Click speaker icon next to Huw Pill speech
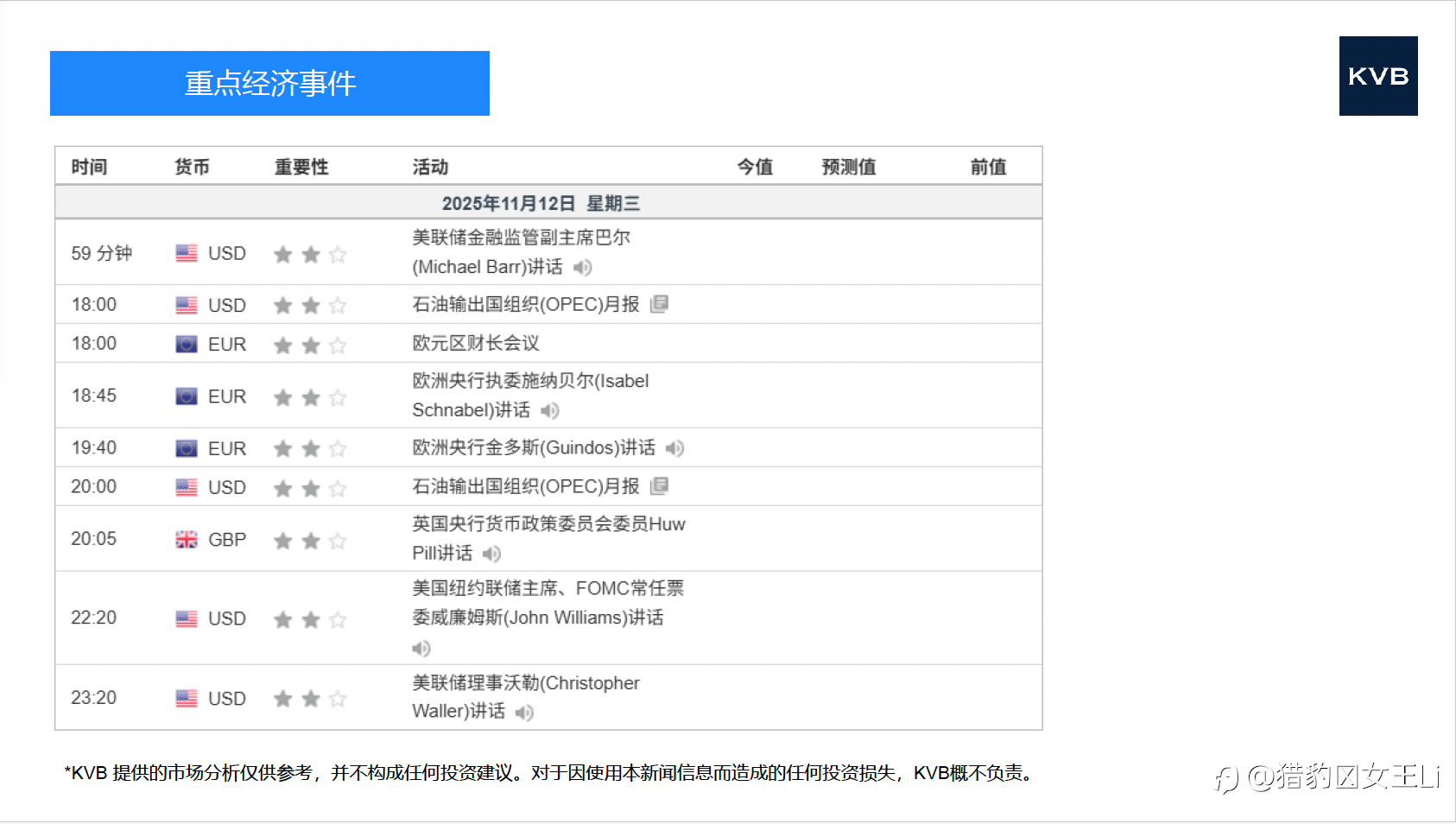Screen dimensions: 1456x824 [x=492, y=554]
